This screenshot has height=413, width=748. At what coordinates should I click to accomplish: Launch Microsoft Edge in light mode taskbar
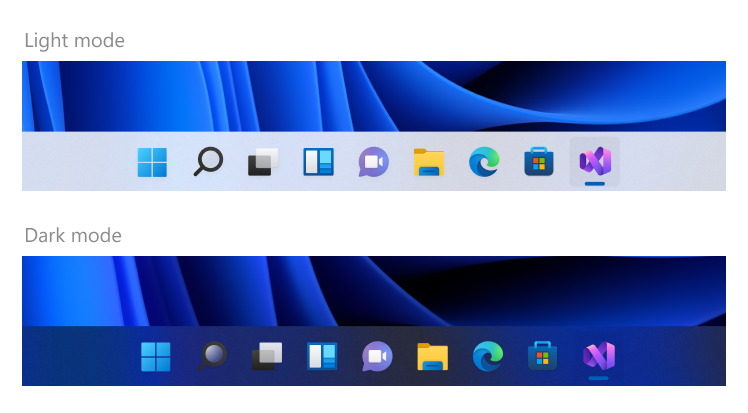(x=484, y=162)
